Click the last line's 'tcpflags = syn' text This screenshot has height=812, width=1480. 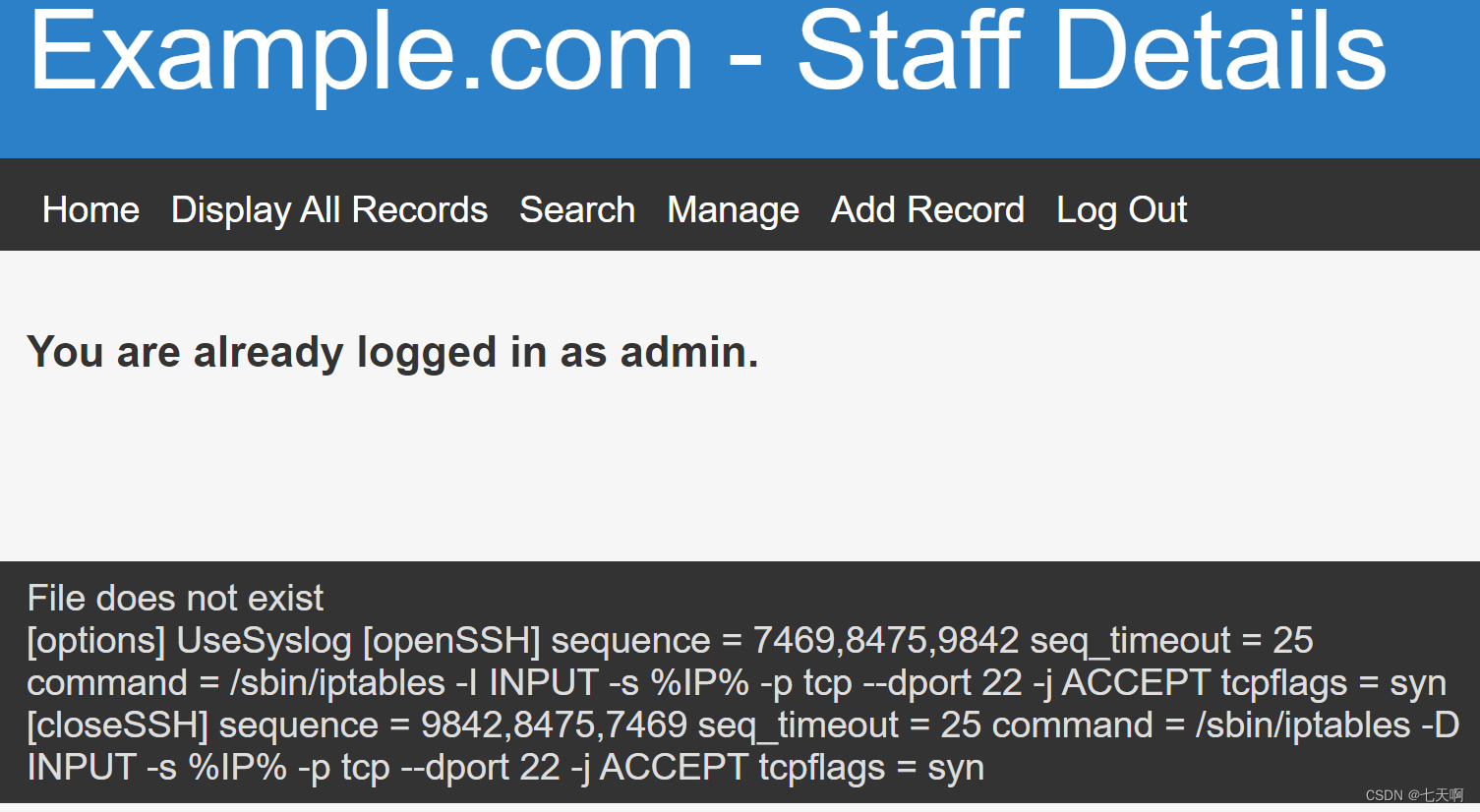click(871, 768)
